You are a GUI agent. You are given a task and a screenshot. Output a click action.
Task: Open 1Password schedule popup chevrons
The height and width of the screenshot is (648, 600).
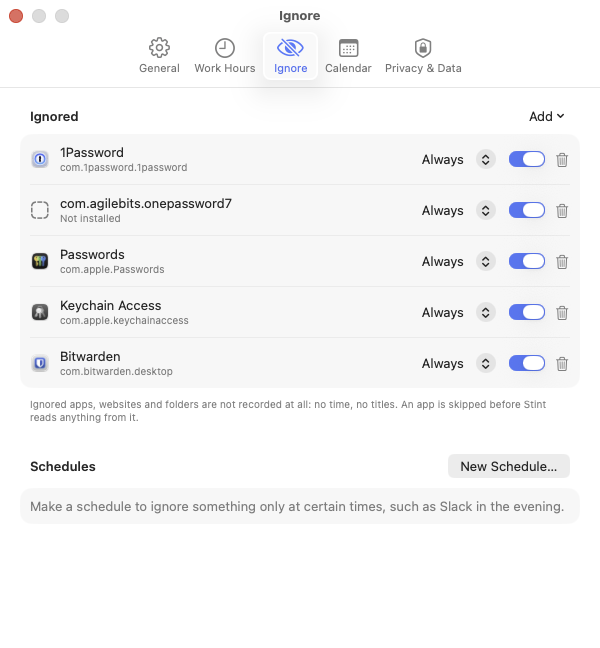[x=486, y=160]
